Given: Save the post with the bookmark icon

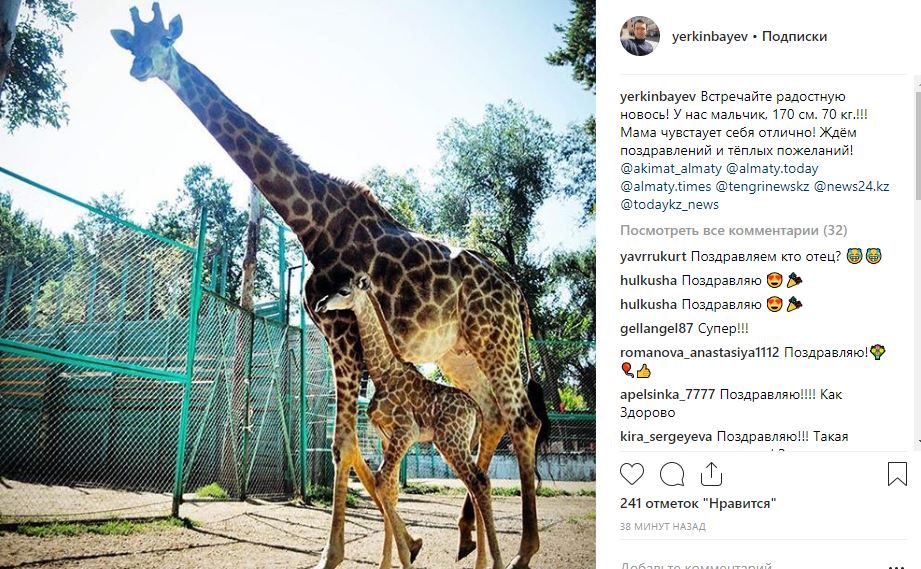Looking at the screenshot, I should (897, 474).
